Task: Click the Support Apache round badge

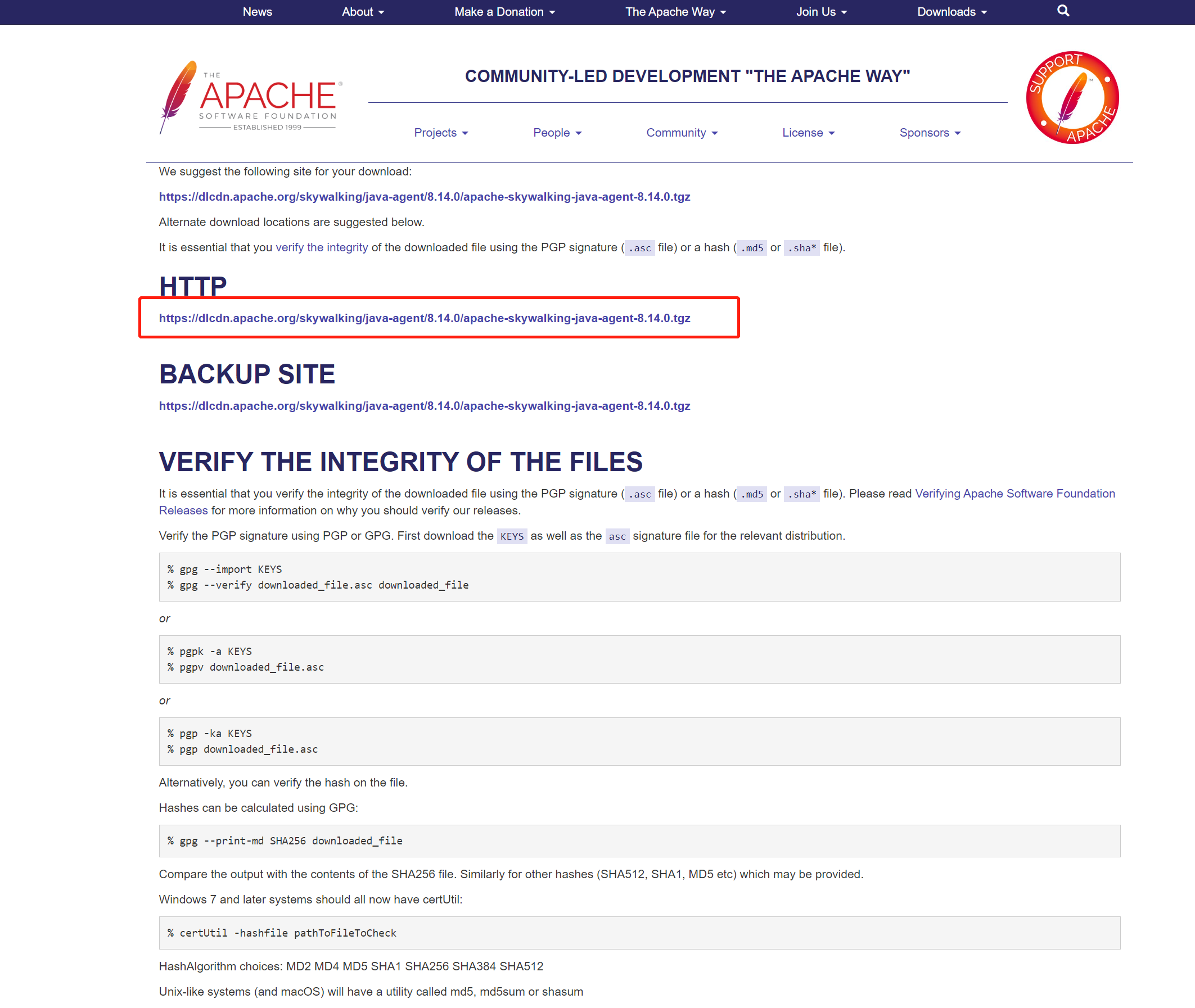Action: 1072,98
